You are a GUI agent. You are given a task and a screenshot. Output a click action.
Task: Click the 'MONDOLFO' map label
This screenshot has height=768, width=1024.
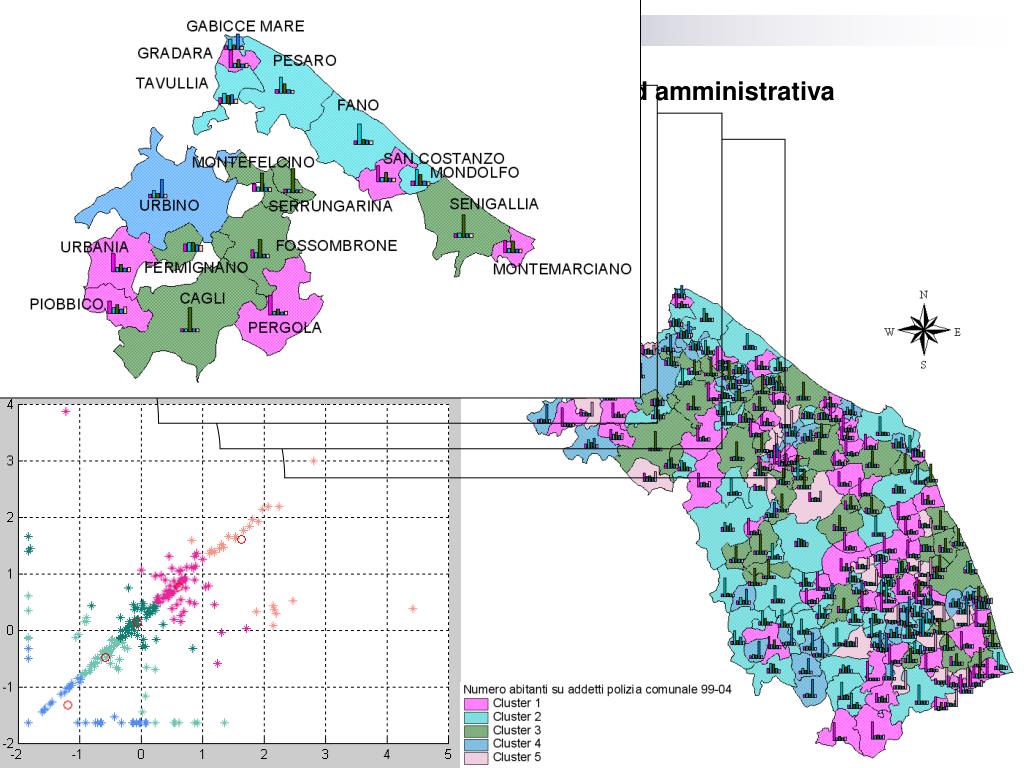pos(474,172)
